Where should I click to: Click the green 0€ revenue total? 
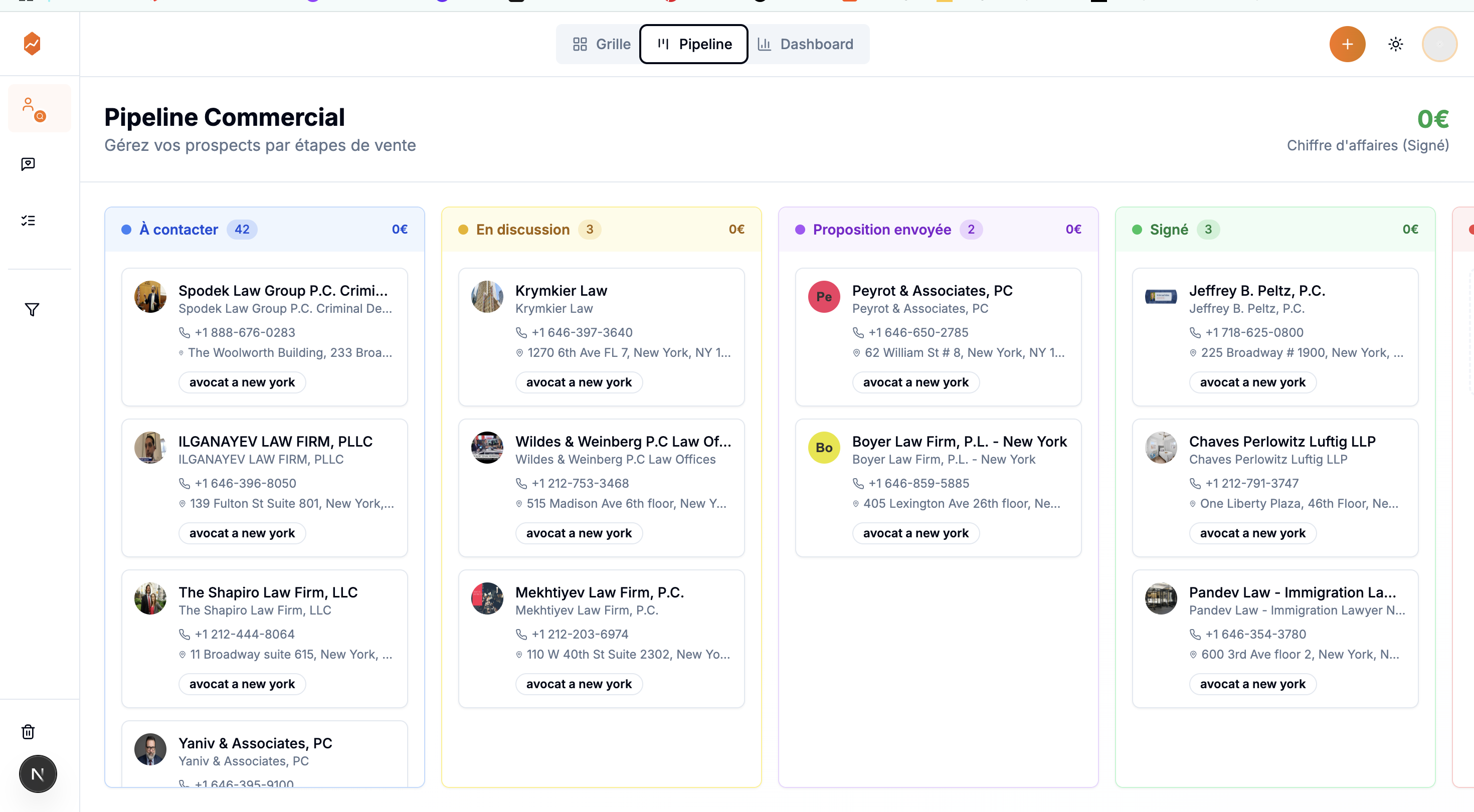pyautogui.click(x=1433, y=120)
